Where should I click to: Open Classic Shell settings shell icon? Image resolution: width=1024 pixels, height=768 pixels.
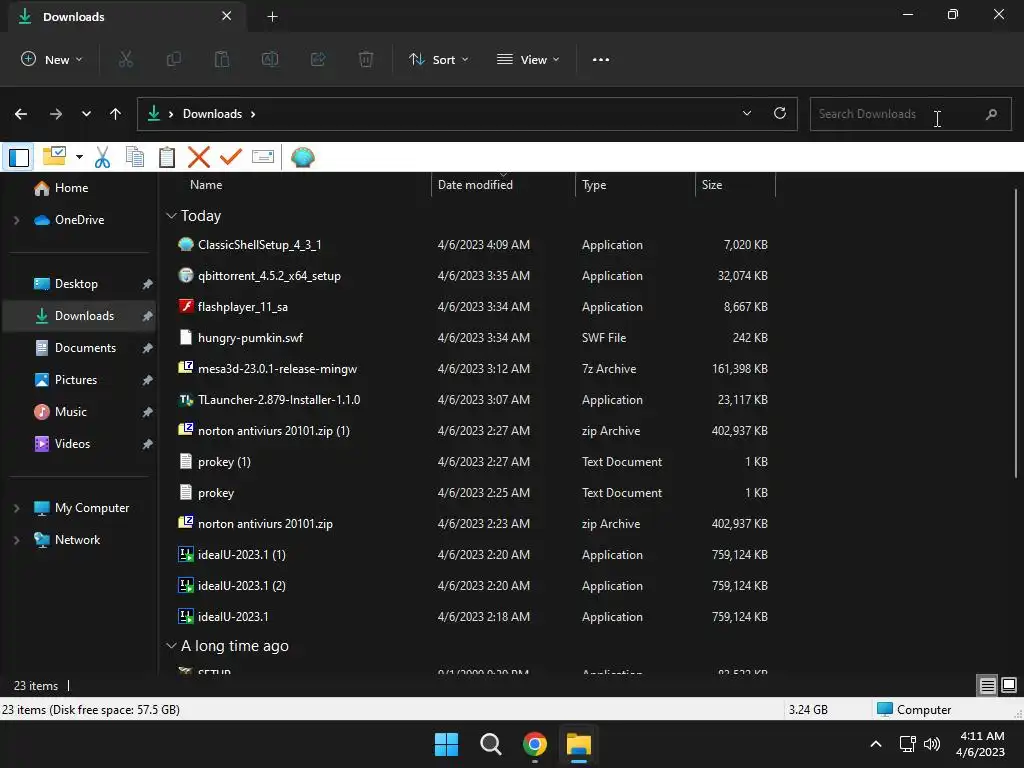pyautogui.click(x=302, y=157)
